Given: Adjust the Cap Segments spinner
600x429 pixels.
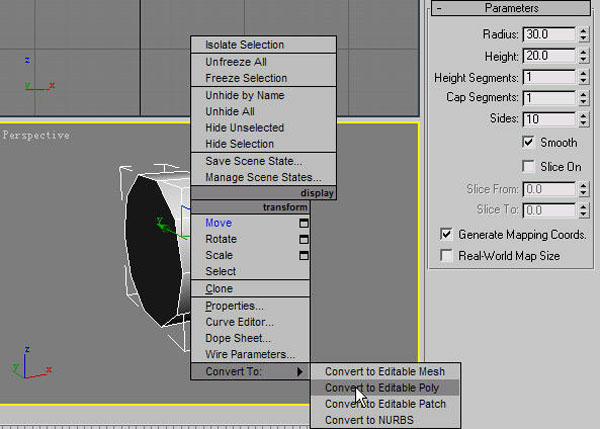Looking at the screenshot, I should tap(582, 98).
